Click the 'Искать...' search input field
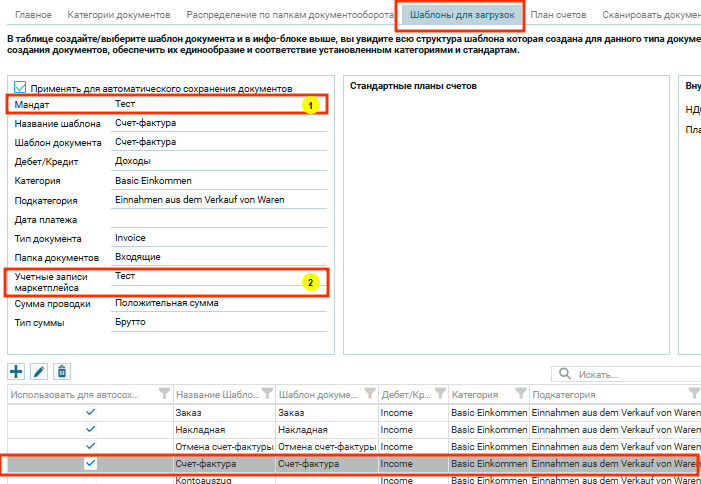The height and width of the screenshot is (484, 701). click(x=630, y=374)
